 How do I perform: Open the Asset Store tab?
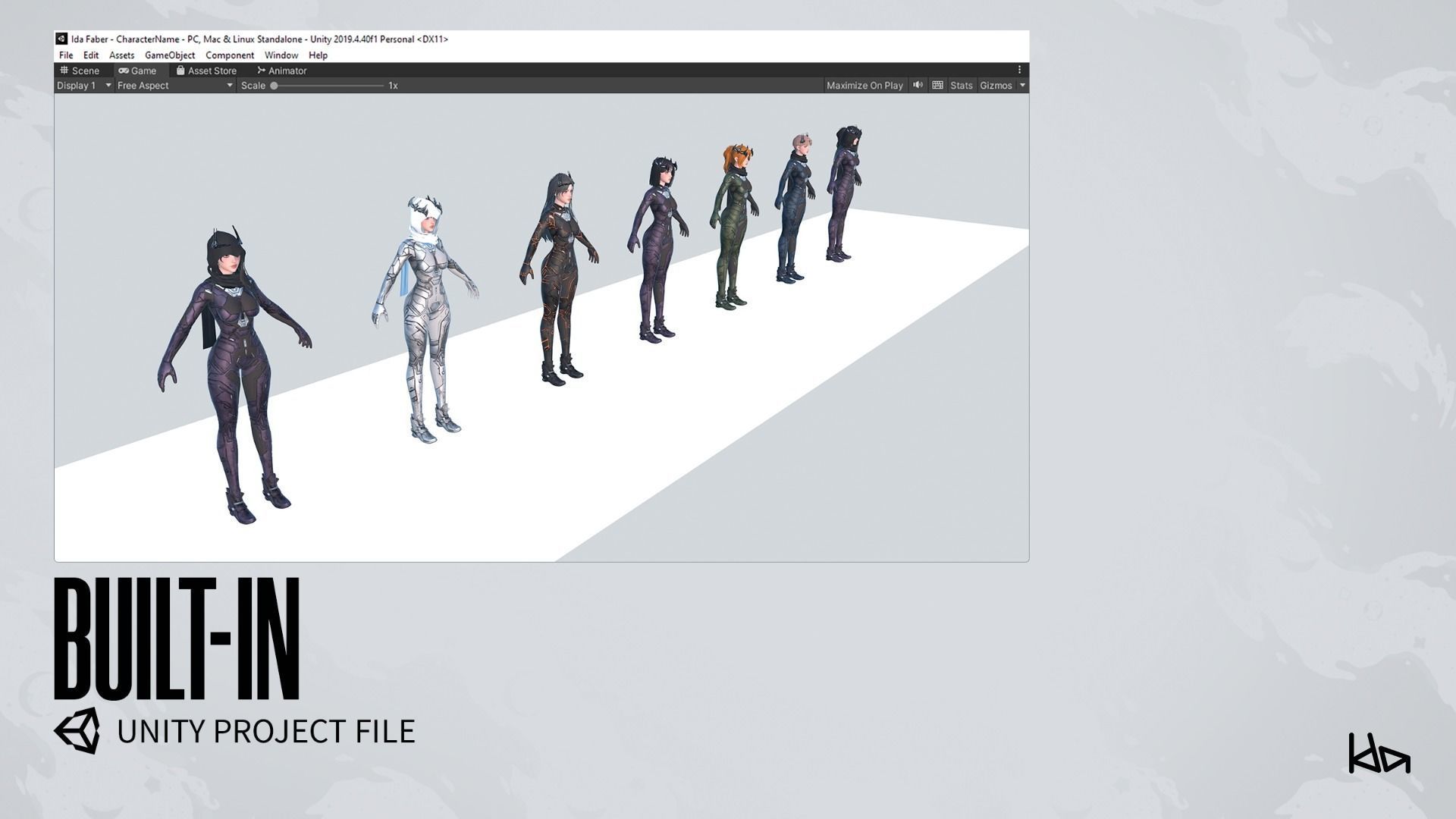point(206,71)
